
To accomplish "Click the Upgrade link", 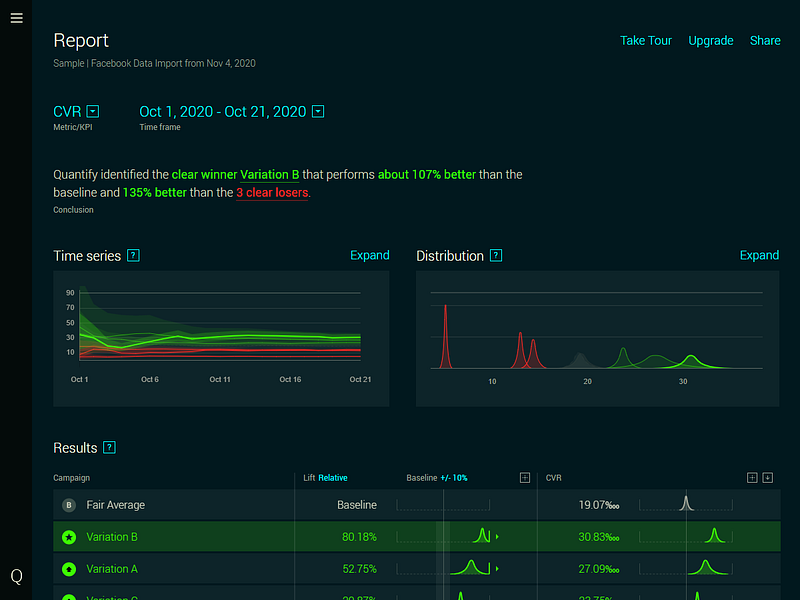I will 711,40.
